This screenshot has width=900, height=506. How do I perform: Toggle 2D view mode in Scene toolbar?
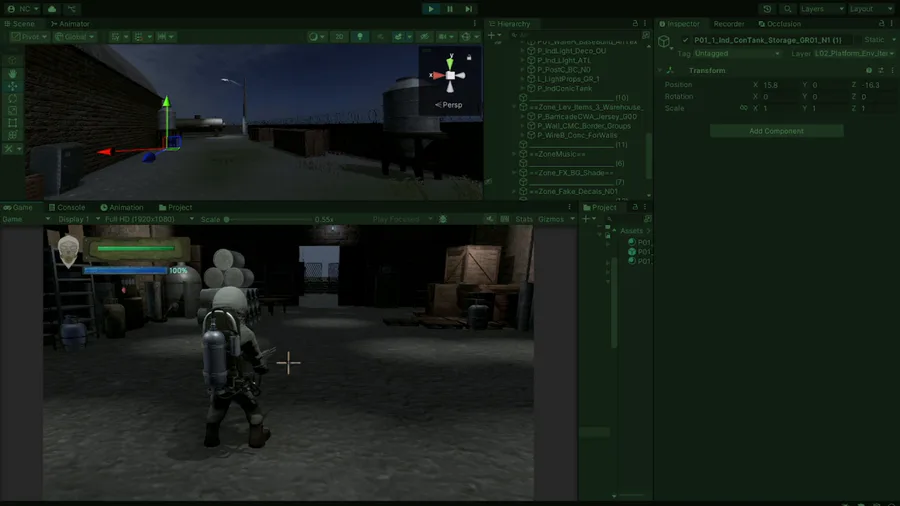pos(339,36)
